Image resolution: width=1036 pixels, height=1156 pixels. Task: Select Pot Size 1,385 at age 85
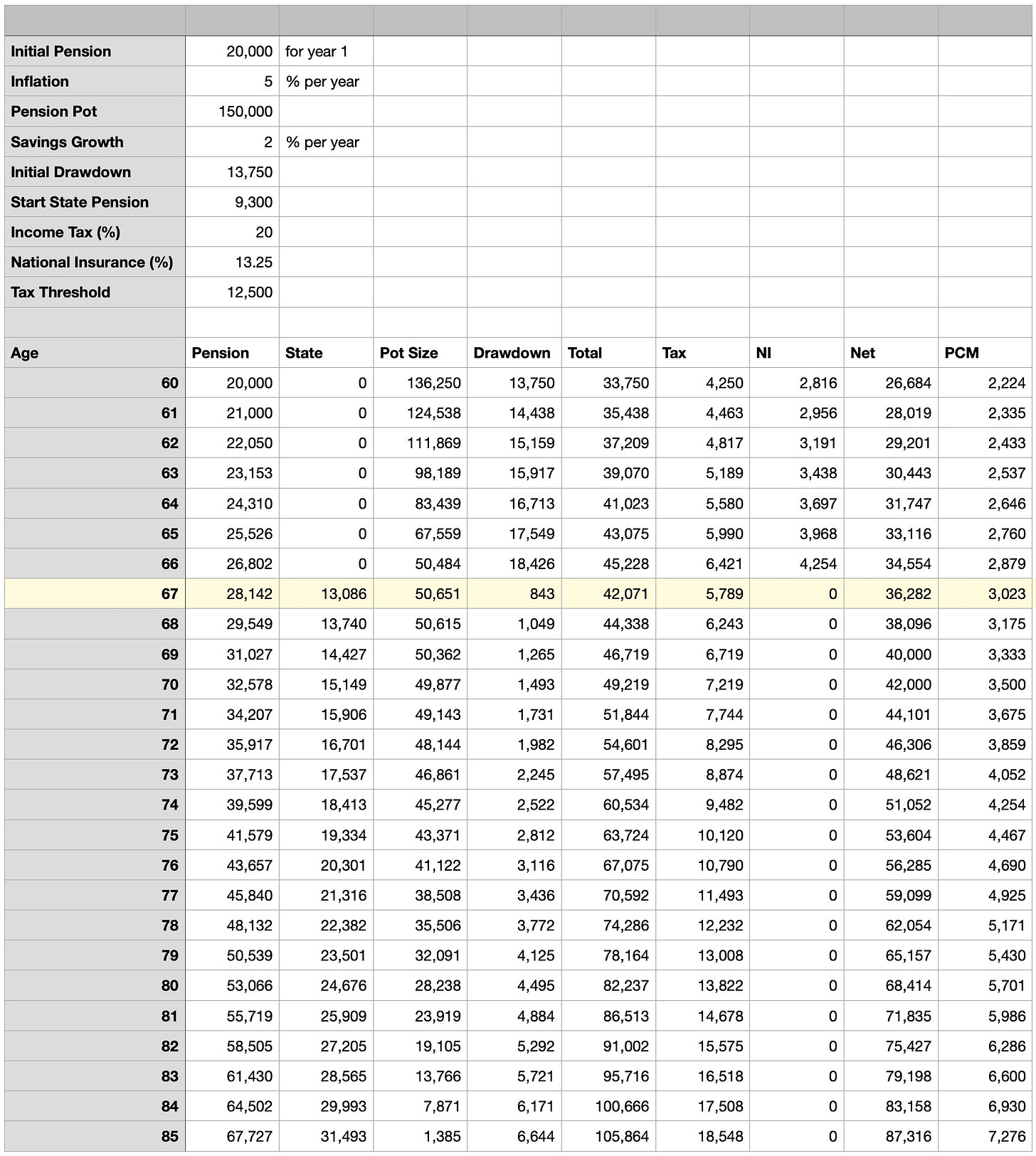420,1136
